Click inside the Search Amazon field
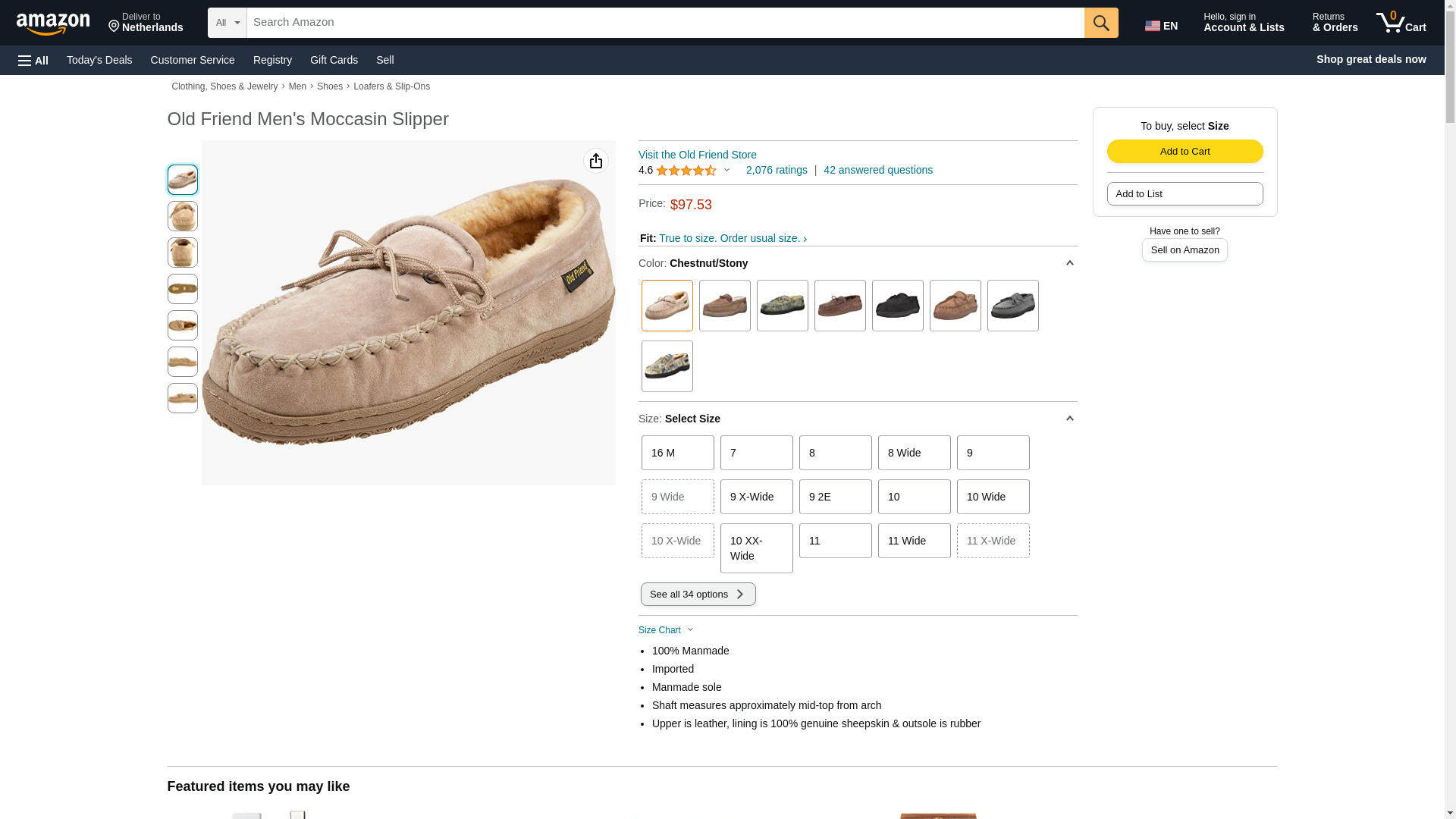Viewport: 1456px width, 819px height. 665,23
